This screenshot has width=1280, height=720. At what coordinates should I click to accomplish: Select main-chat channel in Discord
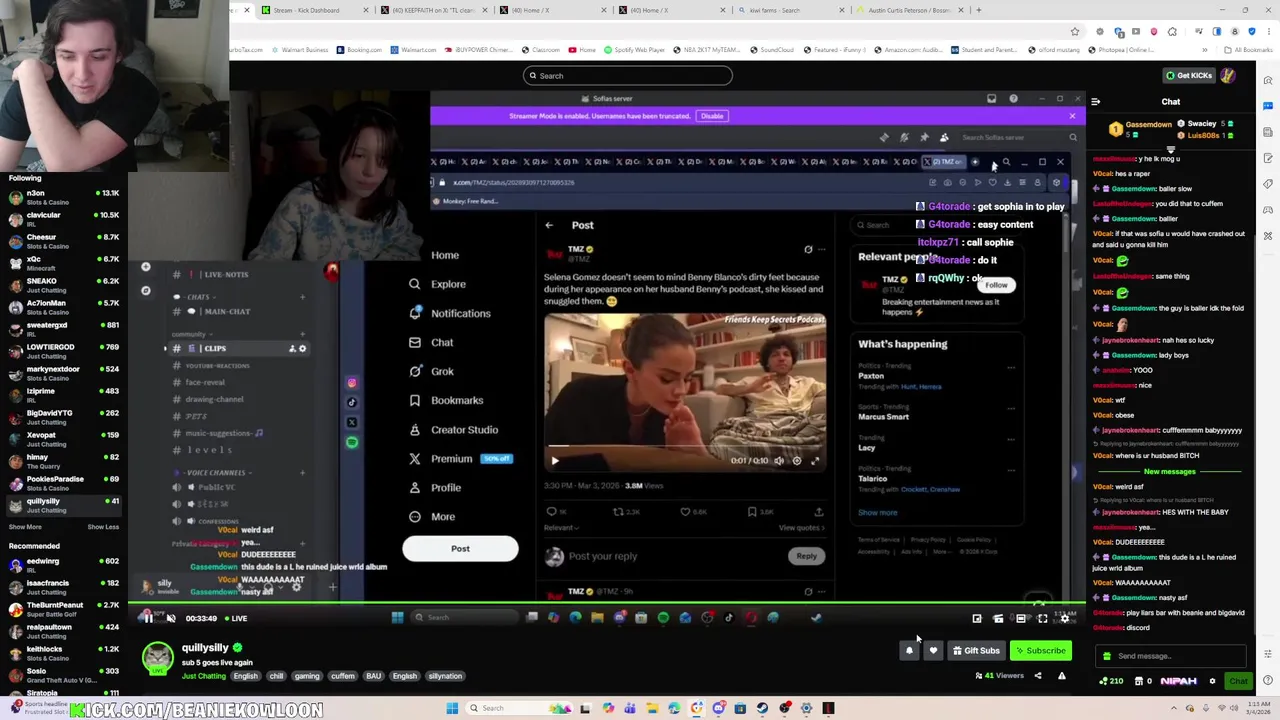227,311
